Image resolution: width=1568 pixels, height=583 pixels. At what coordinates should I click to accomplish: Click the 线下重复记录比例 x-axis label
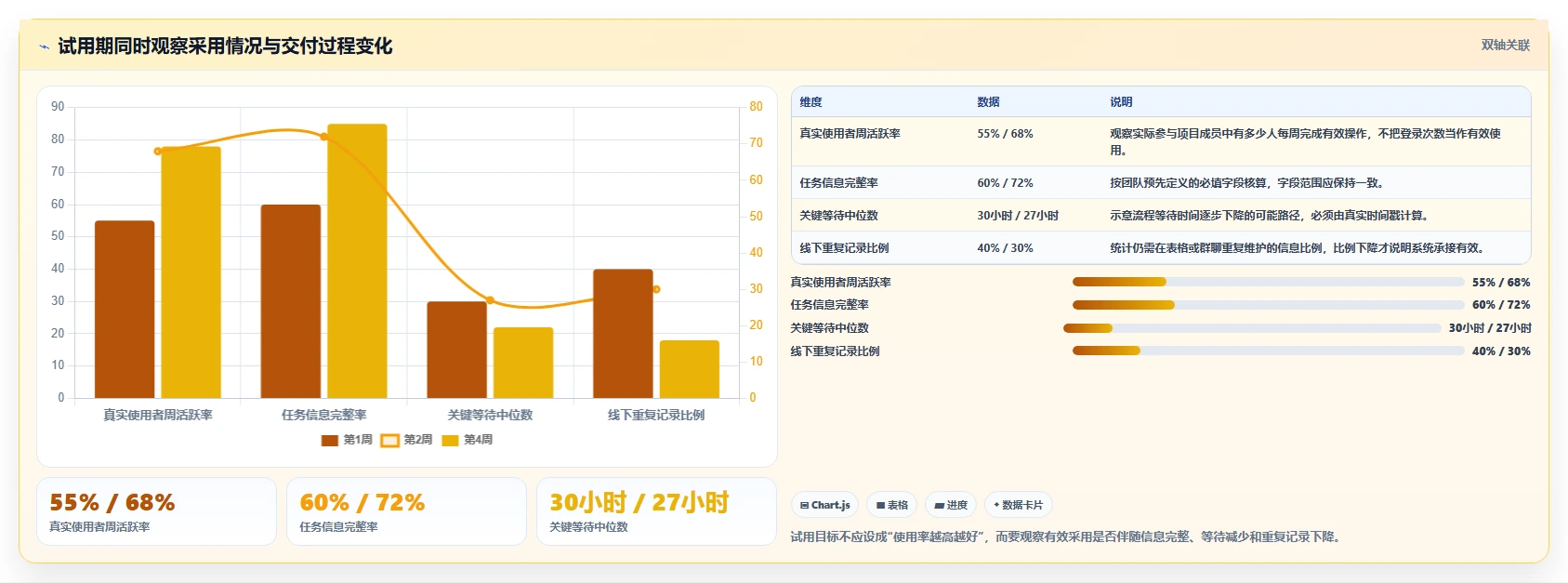[x=656, y=415]
